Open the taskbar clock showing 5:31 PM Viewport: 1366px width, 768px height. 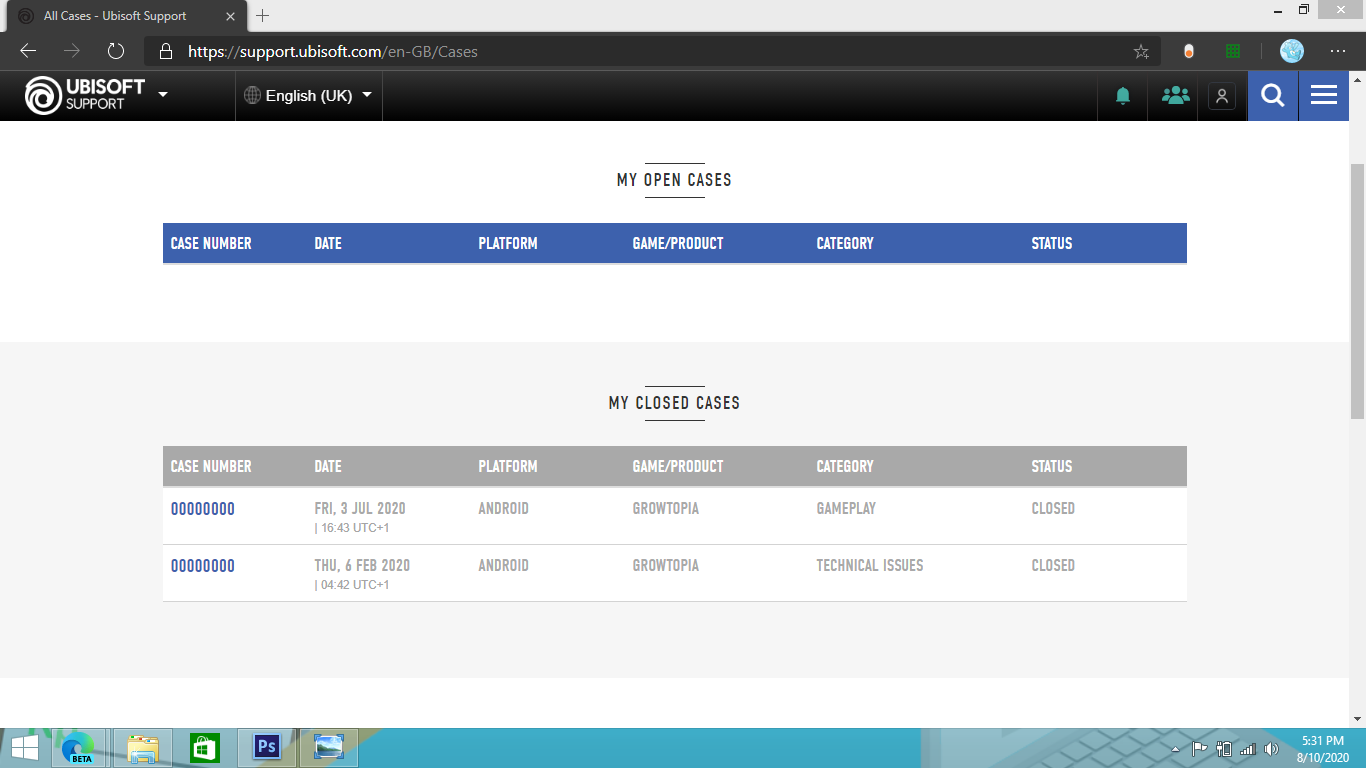(x=1325, y=749)
